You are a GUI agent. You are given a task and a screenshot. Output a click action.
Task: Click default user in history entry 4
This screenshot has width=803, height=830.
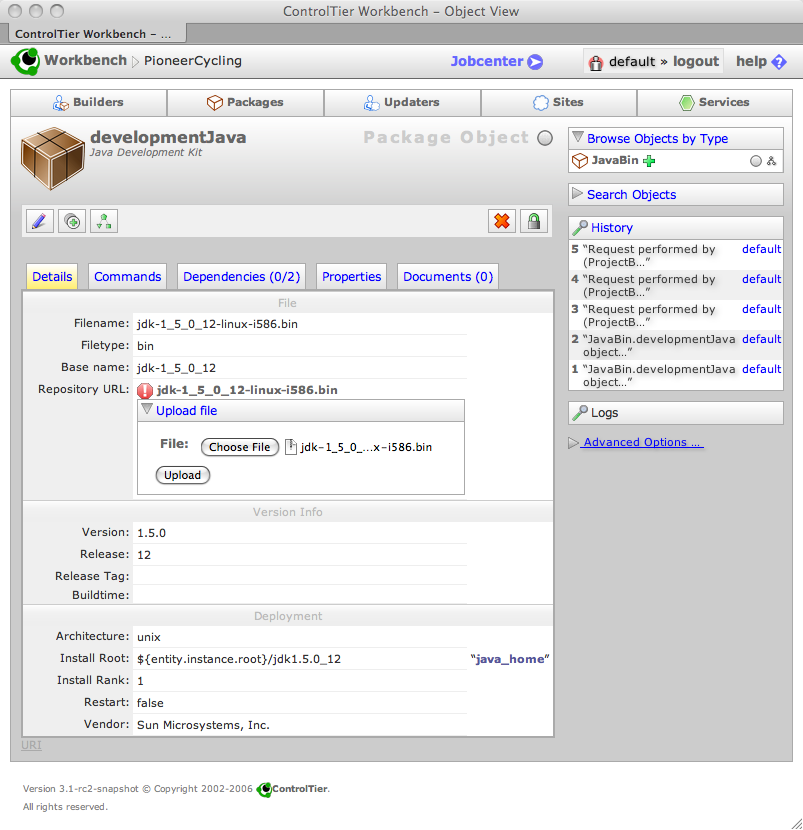point(762,279)
